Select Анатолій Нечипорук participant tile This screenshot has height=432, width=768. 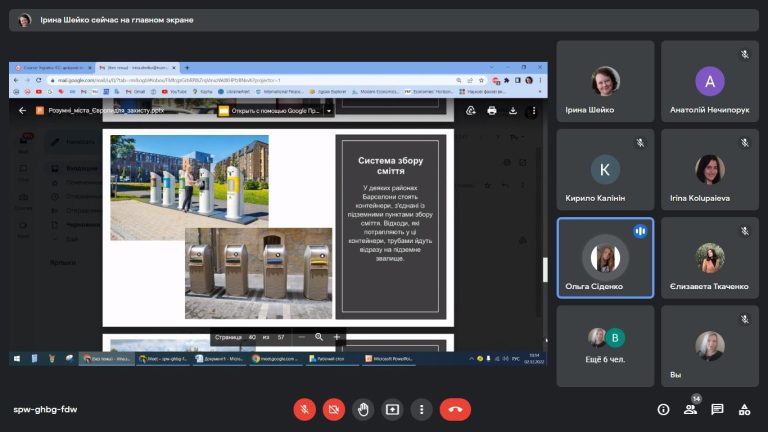click(710, 81)
